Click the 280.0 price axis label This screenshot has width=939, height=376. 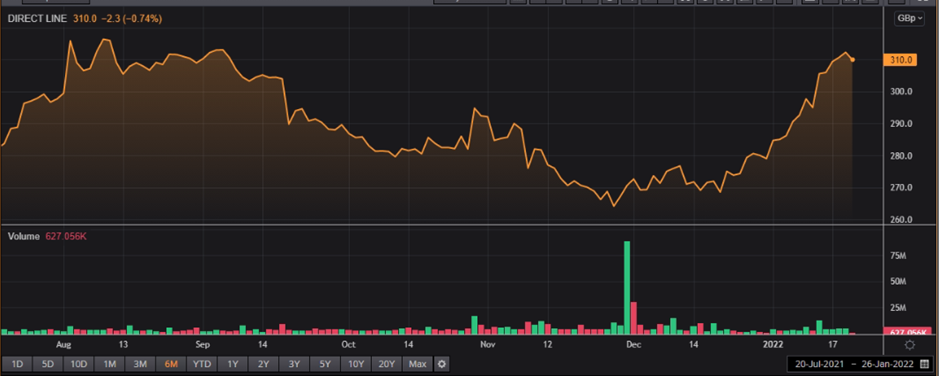tap(902, 156)
